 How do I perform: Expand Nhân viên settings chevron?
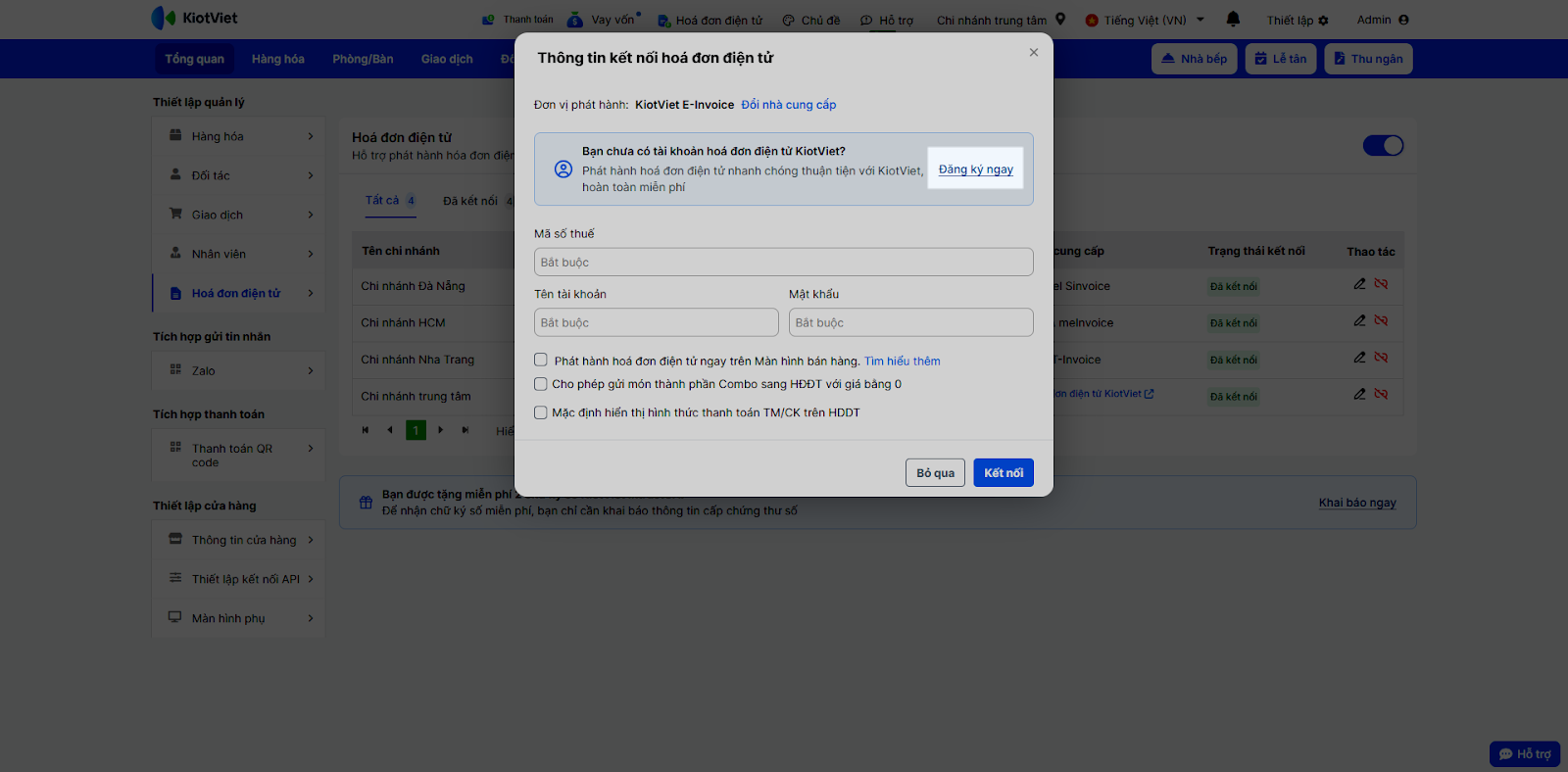311,254
